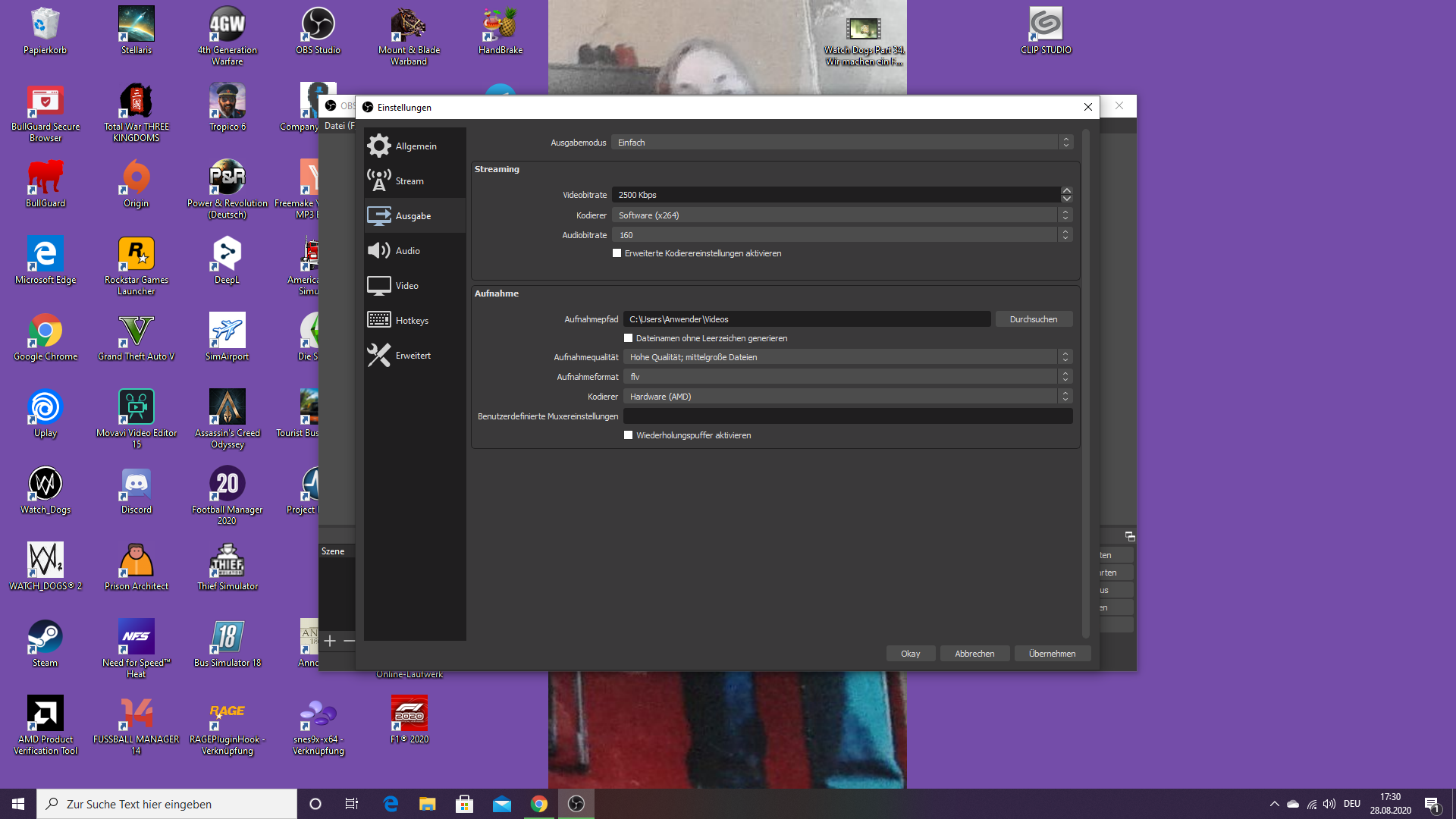Viewport: 1456px width, 819px height.
Task: Open Google Chrome from the taskbar
Action: tap(539, 804)
